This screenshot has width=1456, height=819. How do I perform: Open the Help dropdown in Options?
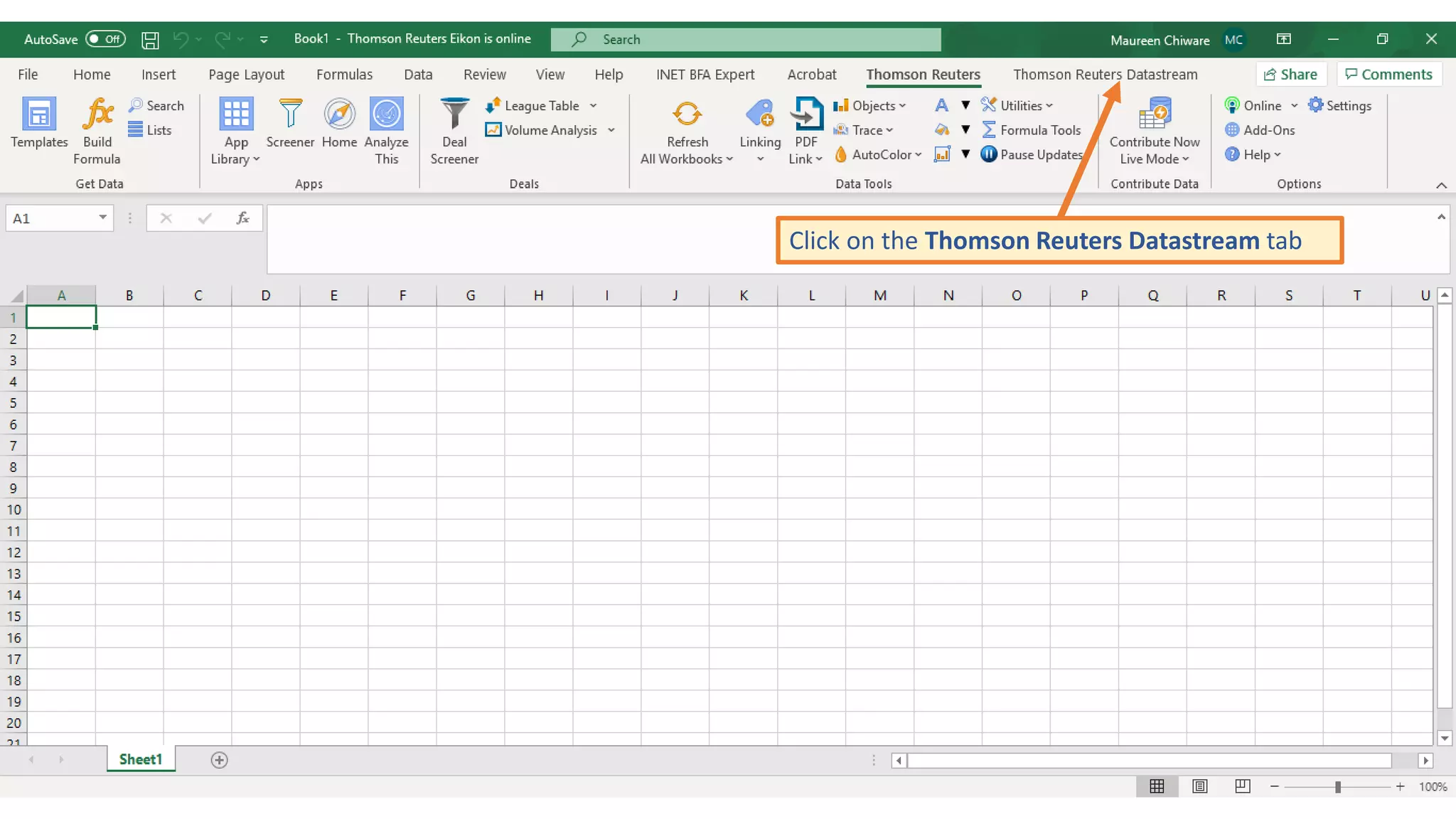click(1253, 154)
